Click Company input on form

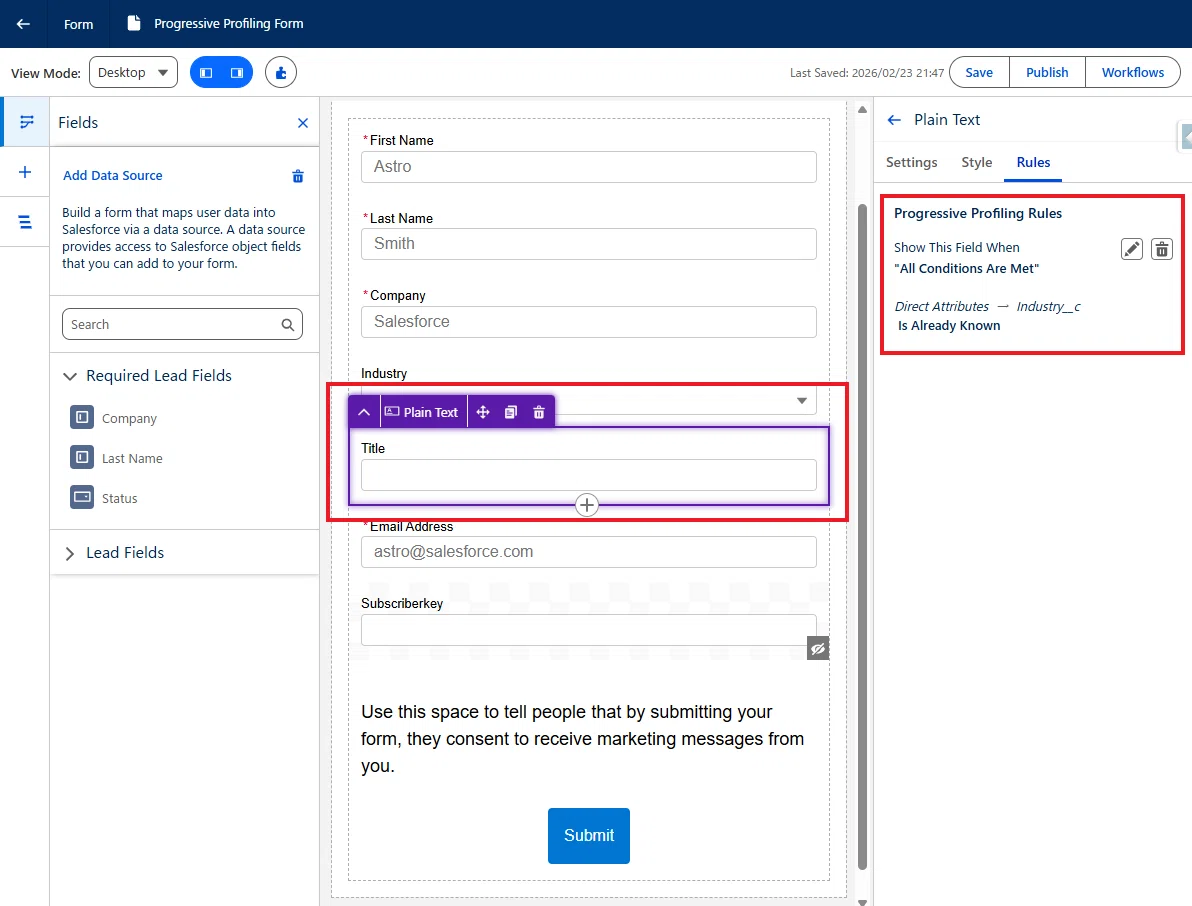pos(588,322)
